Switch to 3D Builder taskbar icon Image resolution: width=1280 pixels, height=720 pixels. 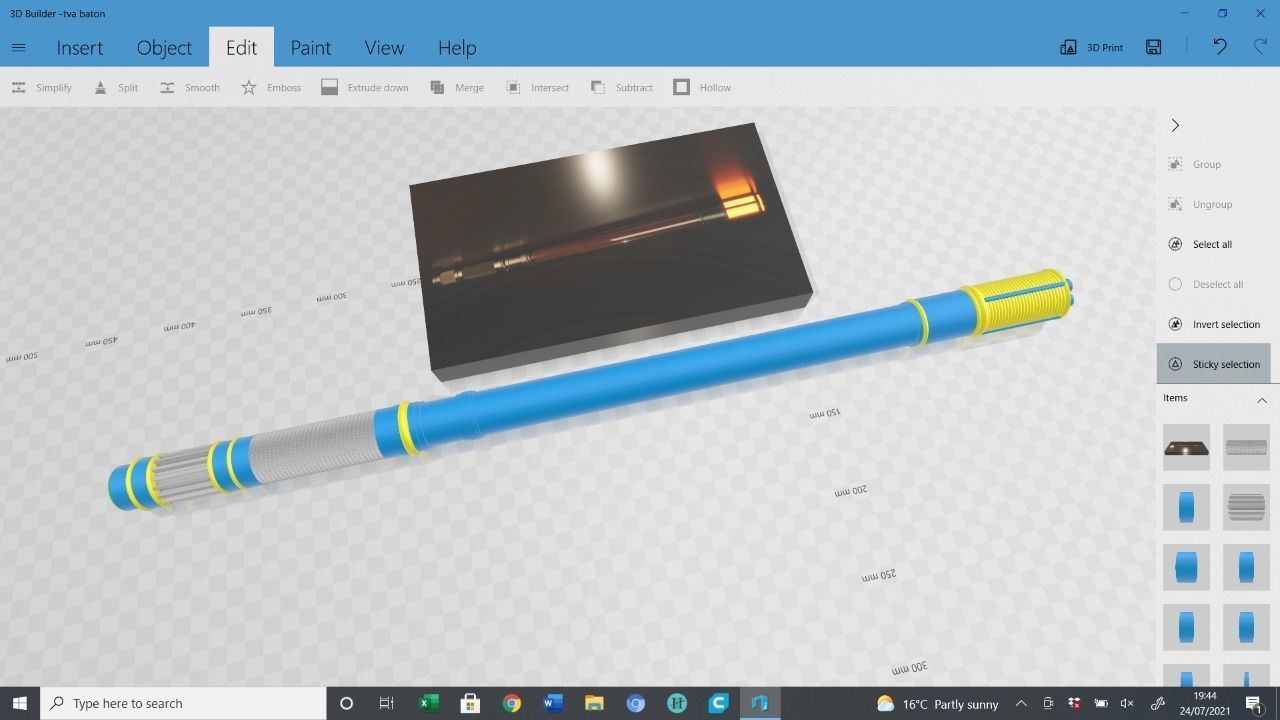coord(759,703)
